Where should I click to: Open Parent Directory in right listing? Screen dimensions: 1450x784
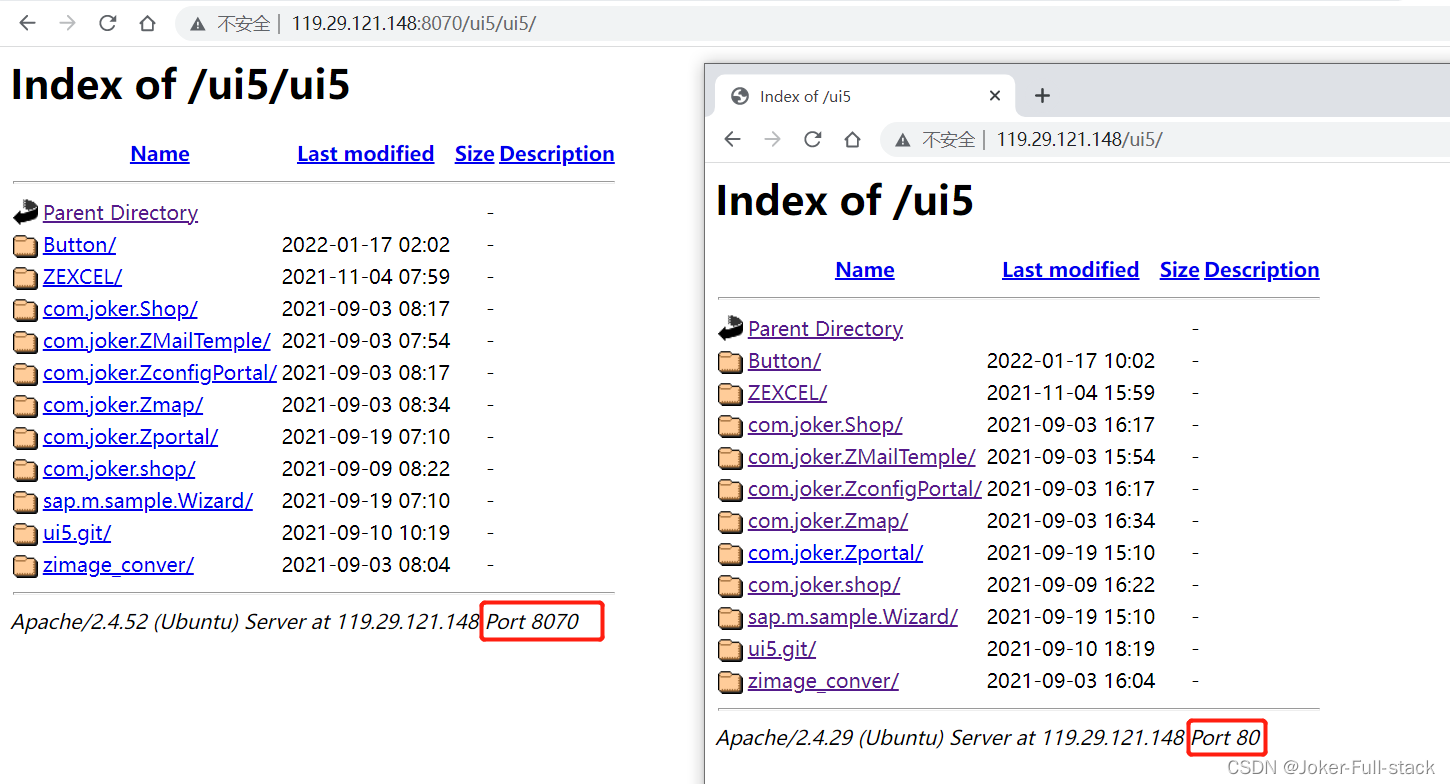coord(825,329)
